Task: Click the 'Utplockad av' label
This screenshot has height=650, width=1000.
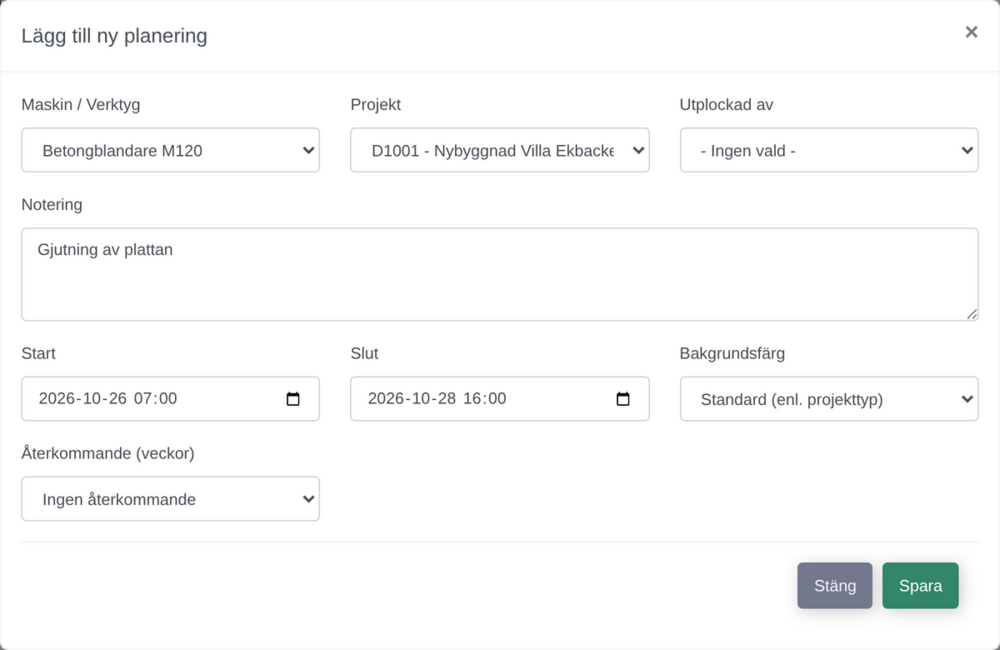Action: click(x=726, y=105)
